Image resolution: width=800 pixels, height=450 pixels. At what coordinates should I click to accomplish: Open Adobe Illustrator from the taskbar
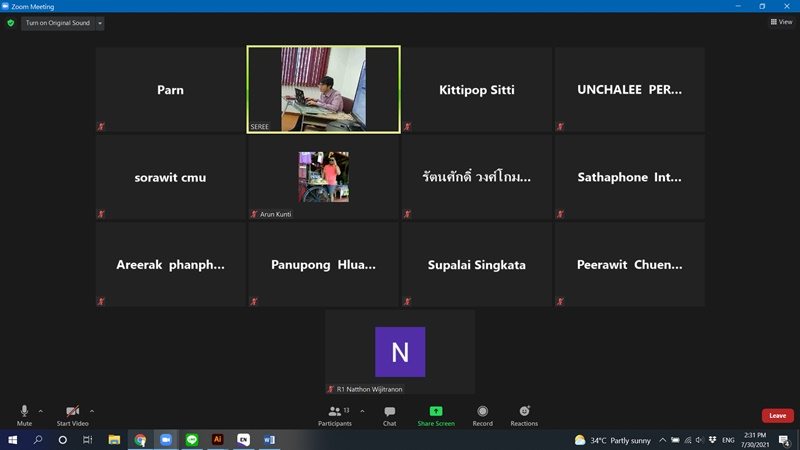tap(217, 440)
